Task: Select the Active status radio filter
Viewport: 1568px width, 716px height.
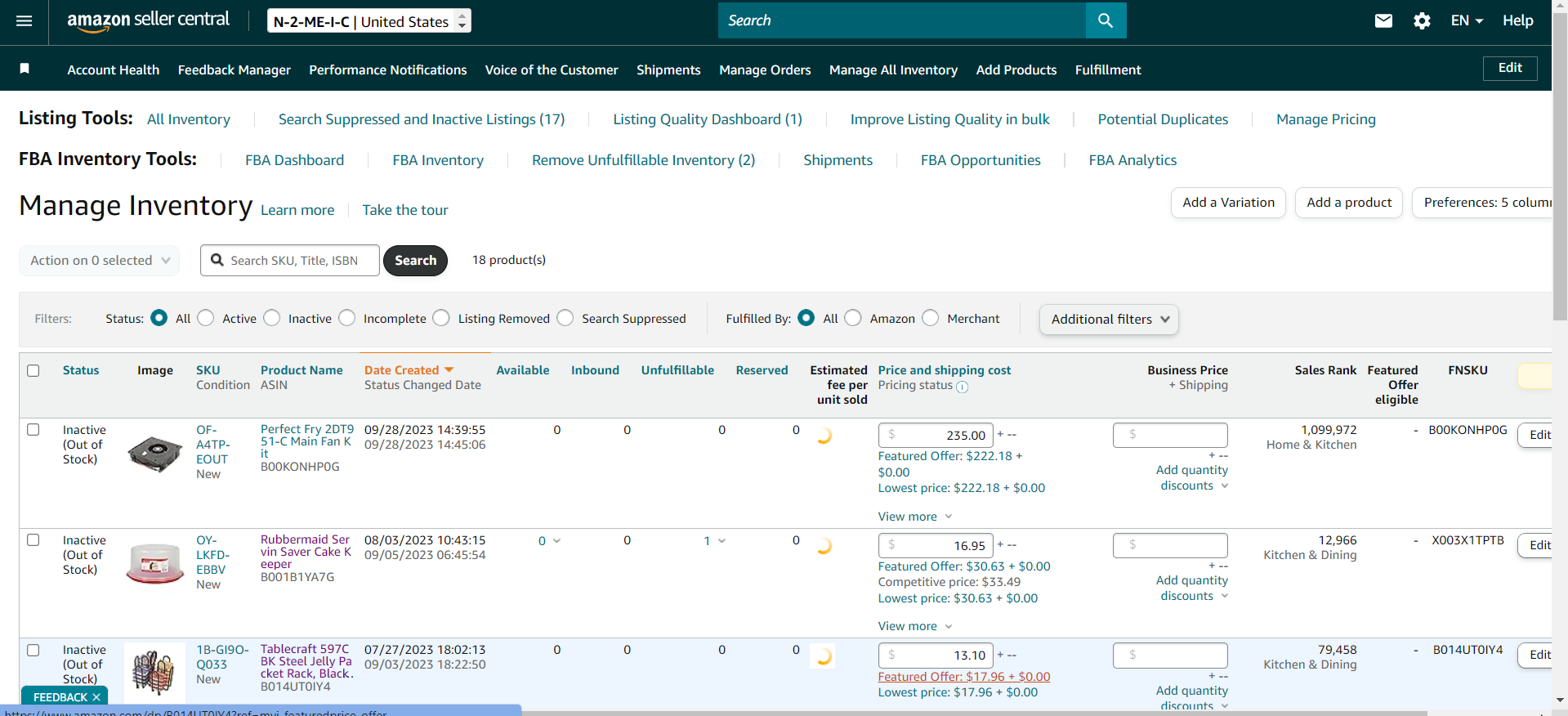Action: tap(206, 318)
